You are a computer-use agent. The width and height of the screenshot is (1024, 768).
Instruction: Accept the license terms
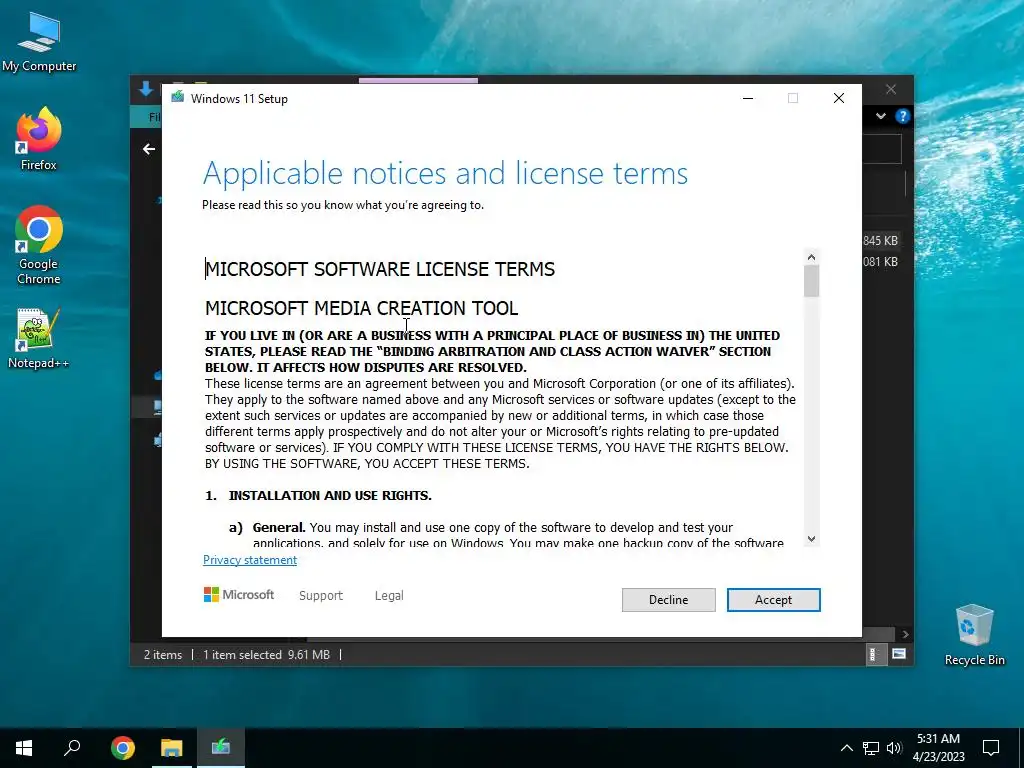coord(773,600)
